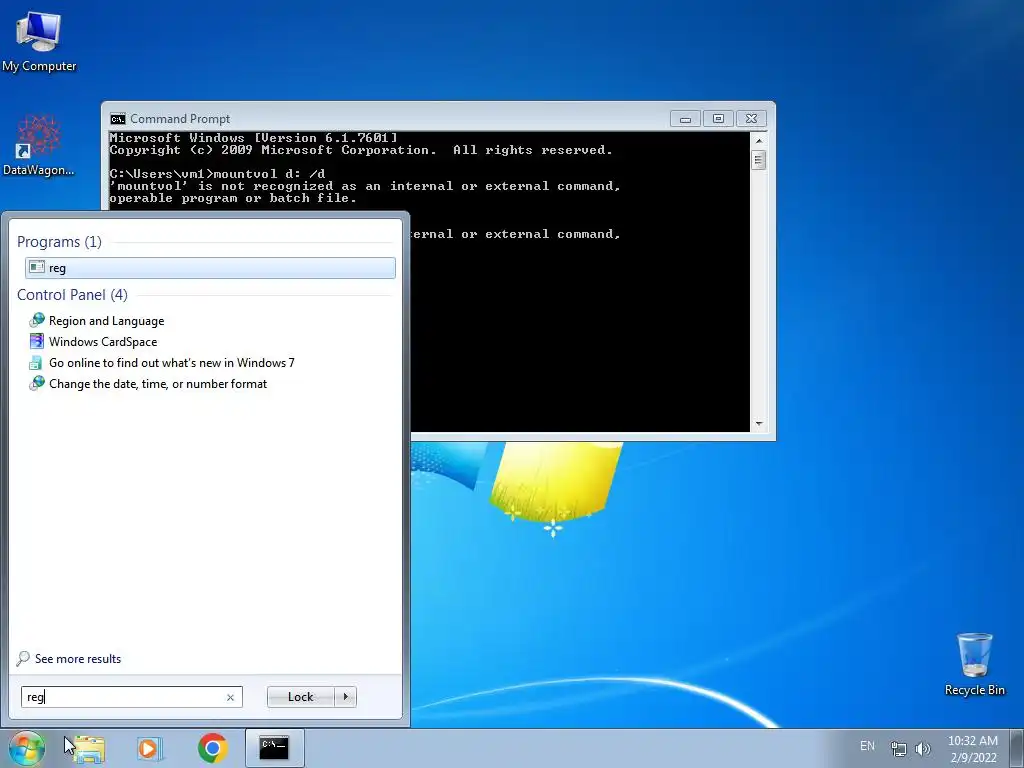Close the Command Prompt window

(x=751, y=119)
